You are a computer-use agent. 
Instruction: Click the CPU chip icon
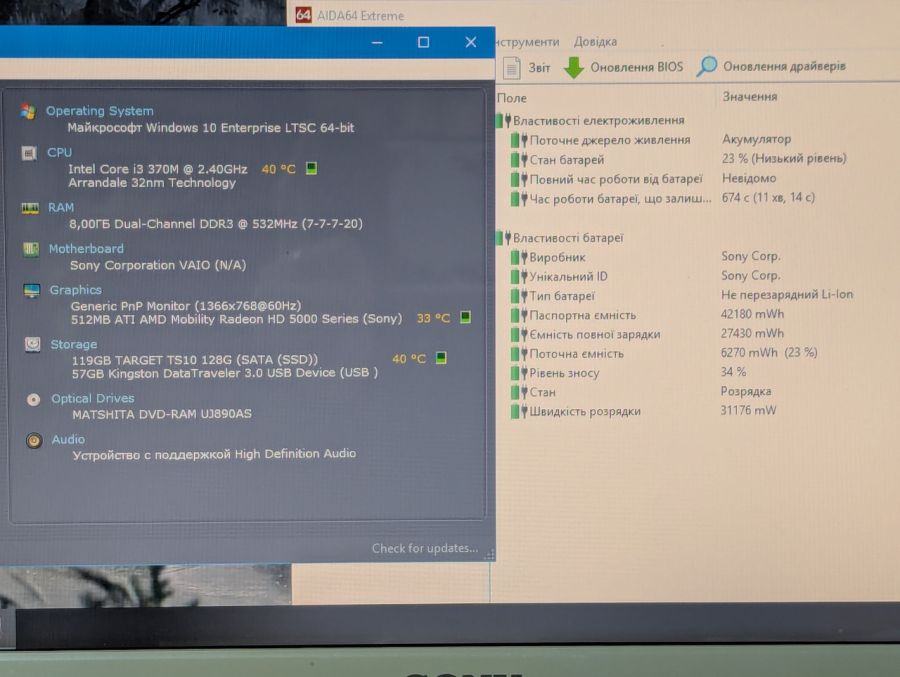[x=29, y=153]
